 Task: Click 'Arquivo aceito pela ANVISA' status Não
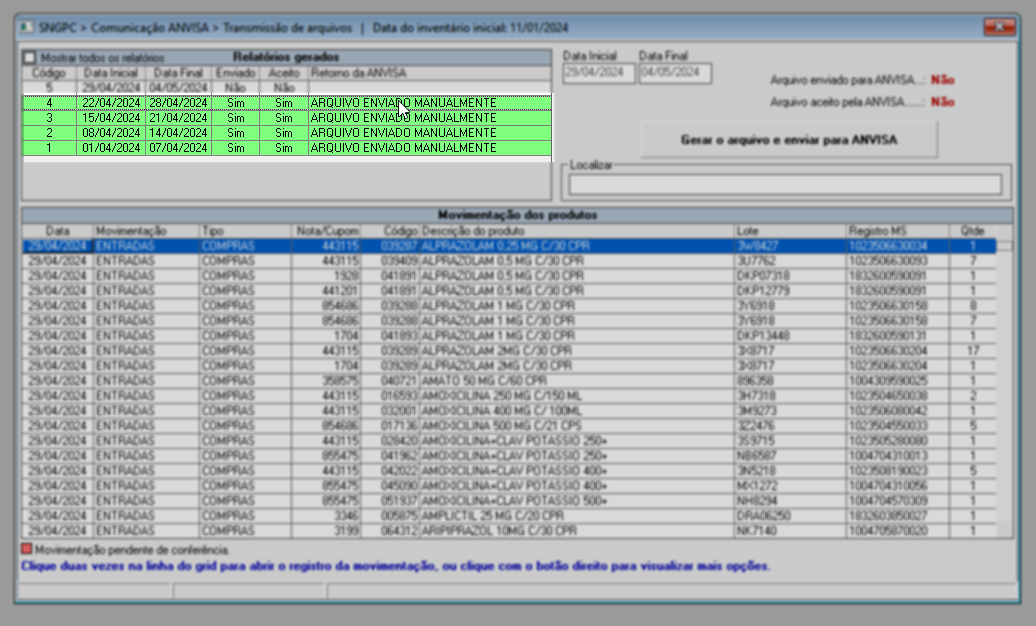pos(943,102)
